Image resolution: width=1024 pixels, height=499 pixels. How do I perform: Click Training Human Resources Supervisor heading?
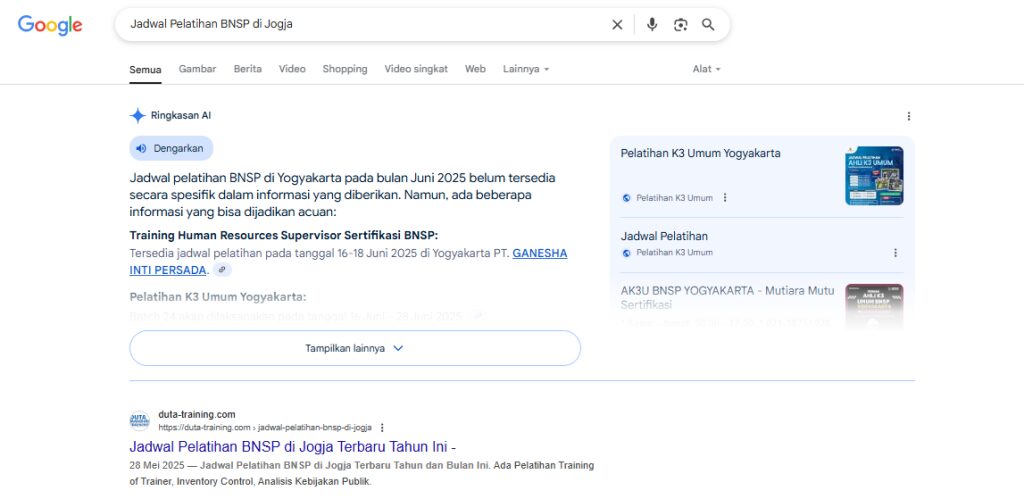tap(284, 235)
